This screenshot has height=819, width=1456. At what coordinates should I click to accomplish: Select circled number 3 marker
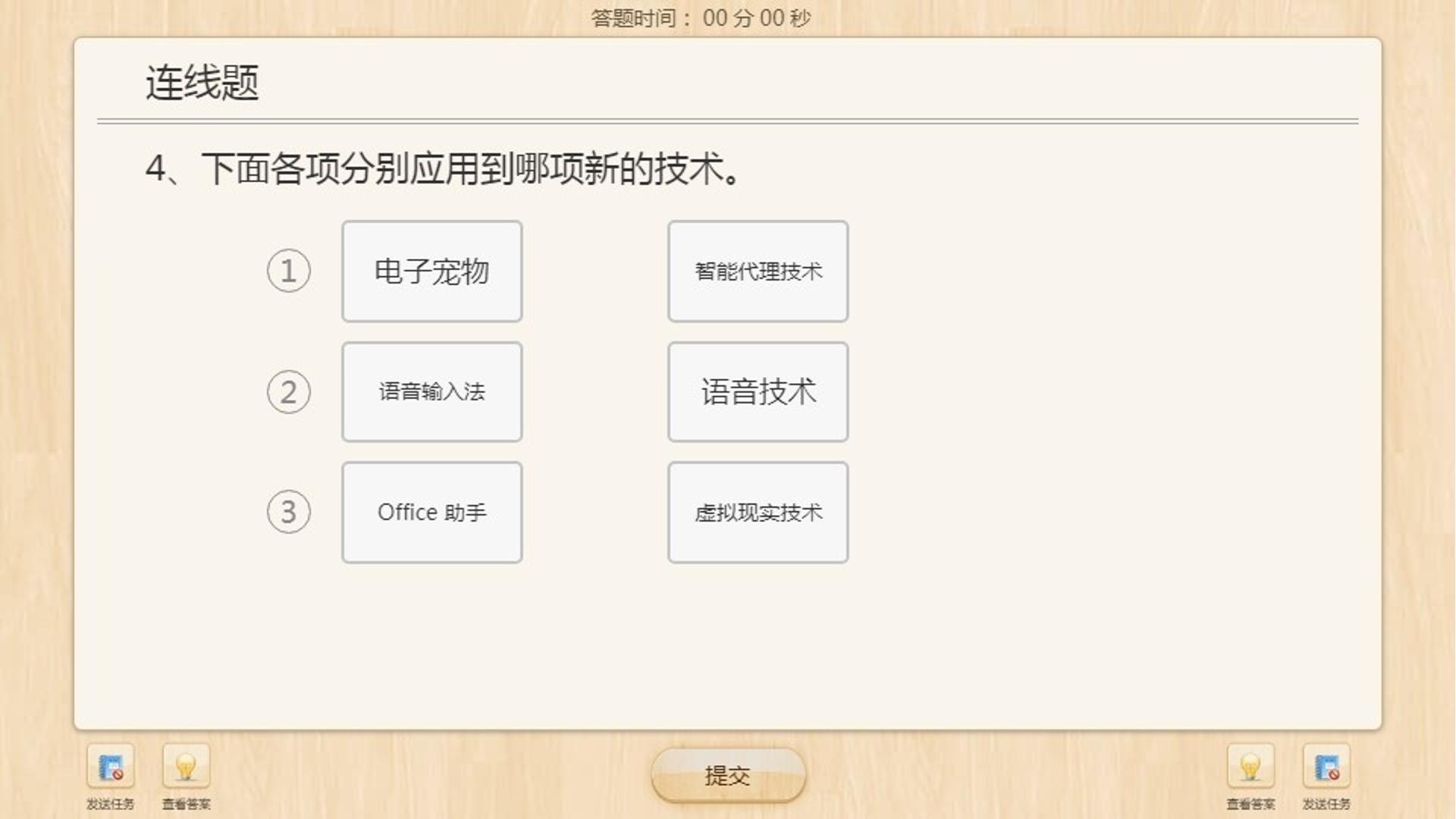click(x=289, y=512)
